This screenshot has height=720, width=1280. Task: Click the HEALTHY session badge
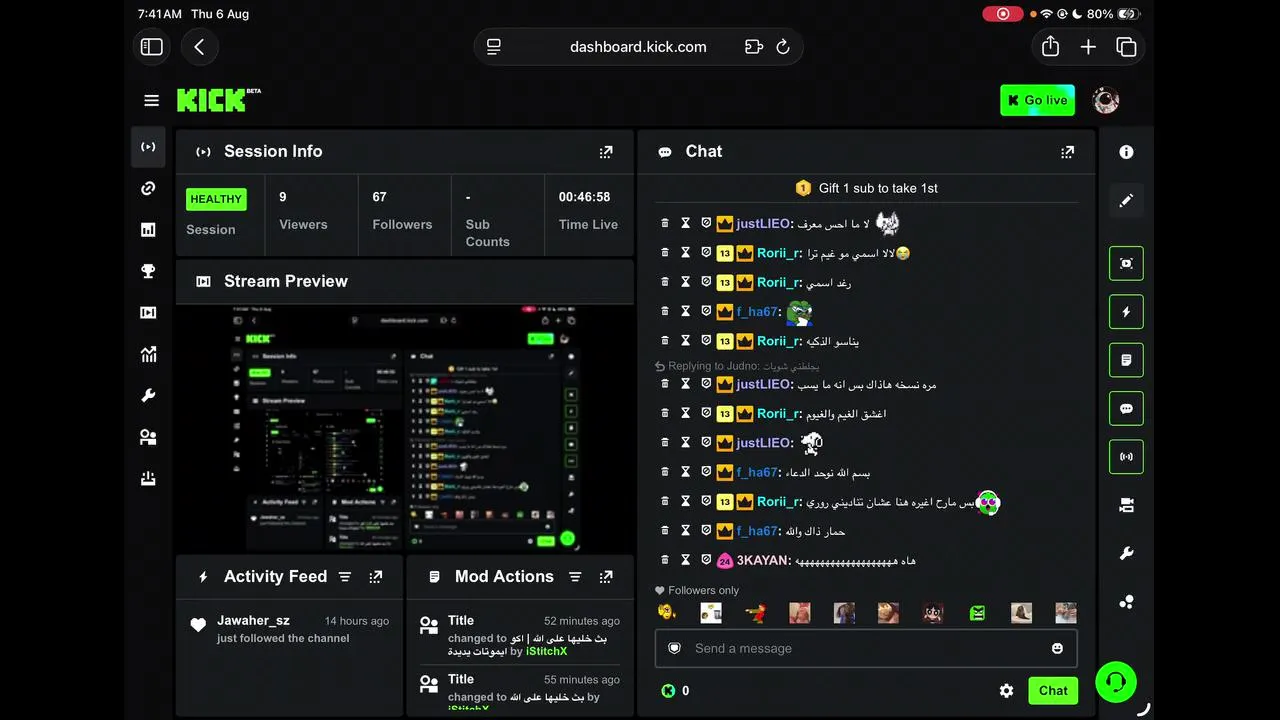pyautogui.click(x=216, y=199)
